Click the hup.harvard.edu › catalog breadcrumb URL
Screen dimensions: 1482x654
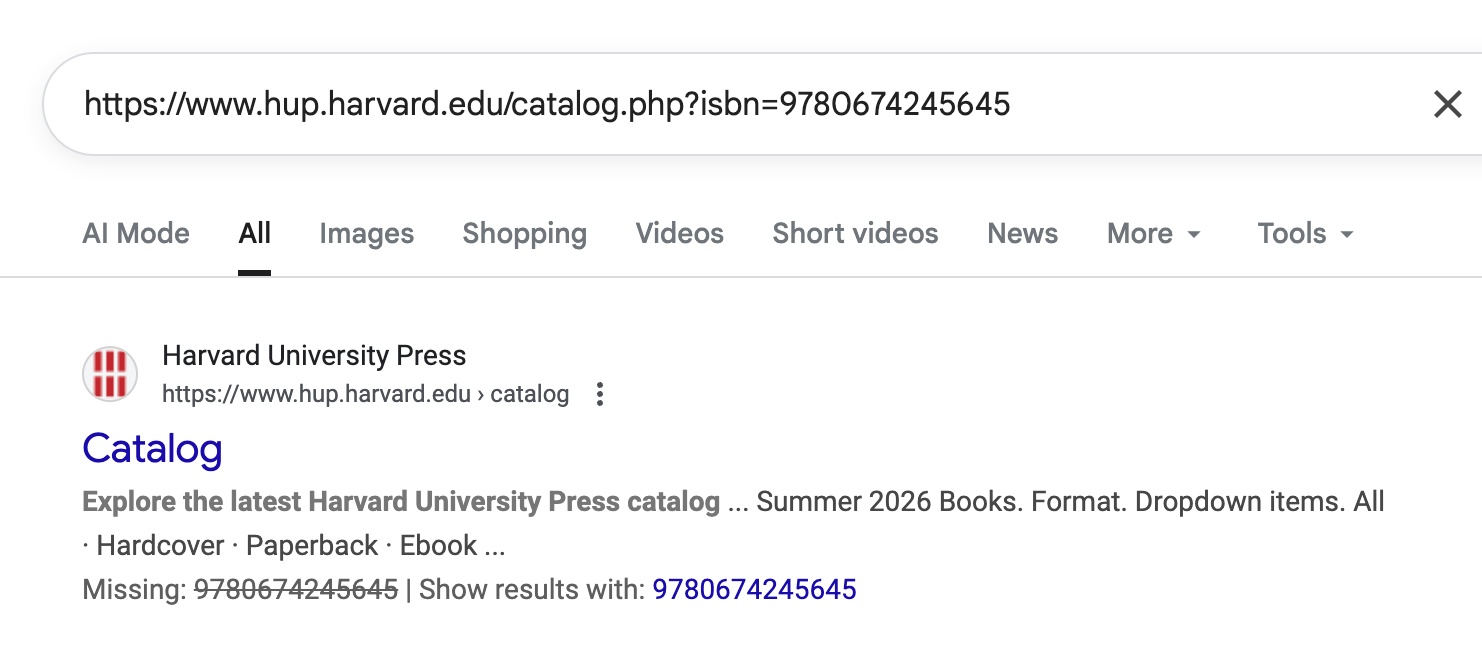(365, 394)
